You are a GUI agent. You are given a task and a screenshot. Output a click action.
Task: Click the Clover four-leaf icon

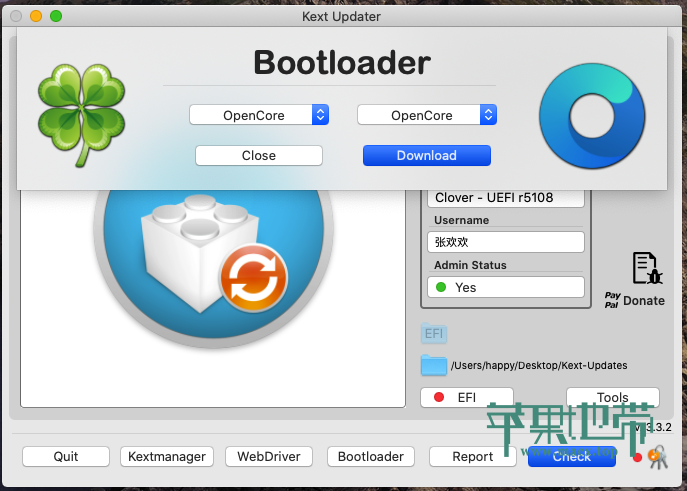tap(81, 115)
